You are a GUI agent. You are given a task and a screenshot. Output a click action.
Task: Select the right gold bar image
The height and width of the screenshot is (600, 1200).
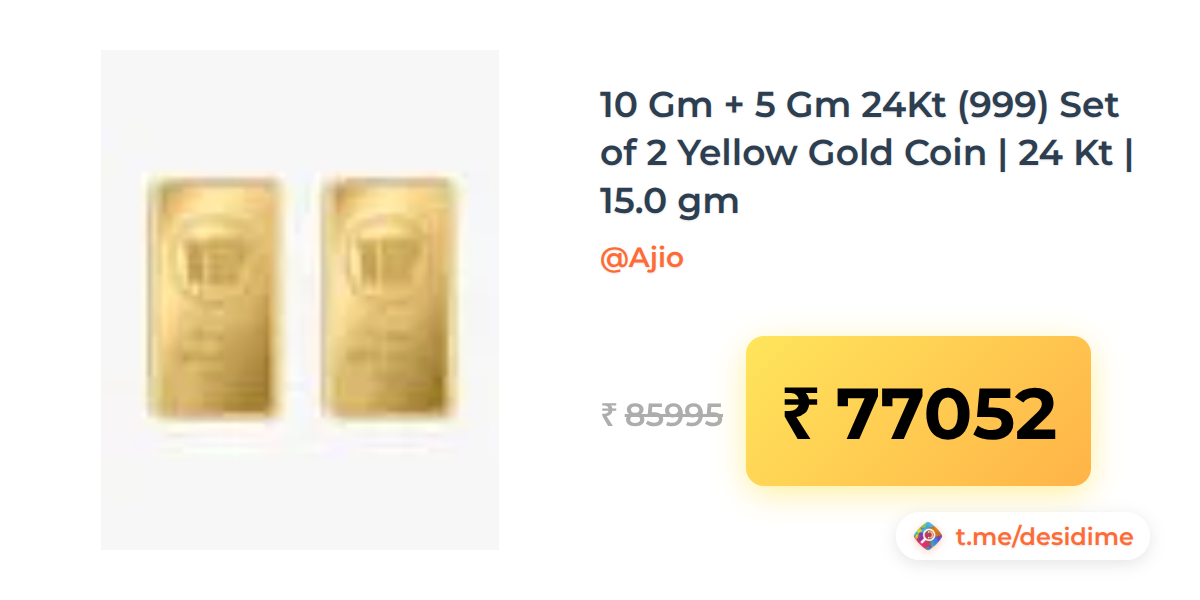387,298
